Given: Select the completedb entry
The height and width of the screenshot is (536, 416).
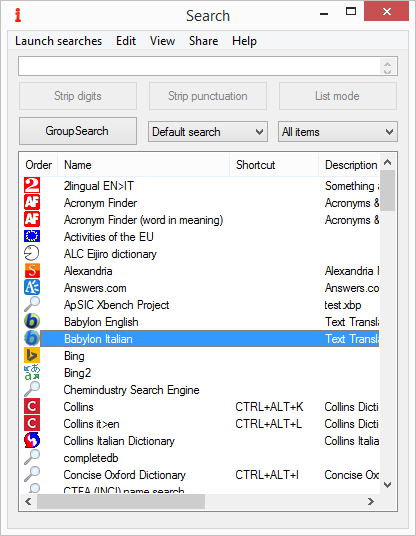Looking at the screenshot, I should coord(91,458).
